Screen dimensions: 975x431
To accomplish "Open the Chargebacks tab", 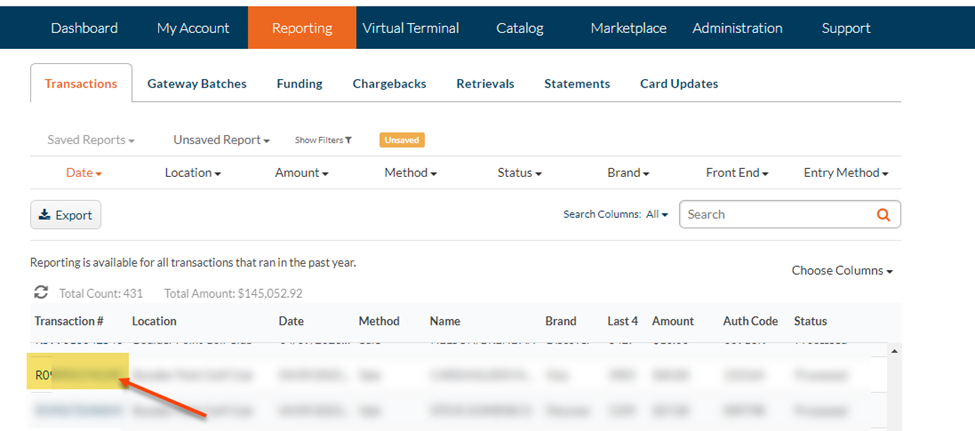I will click(389, 84).
